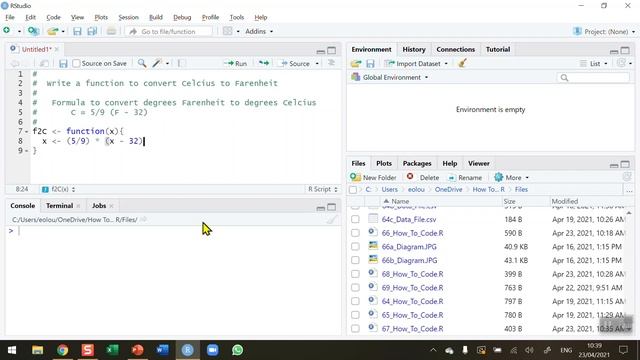Click the view working directory arrow in Console
Viewport: 640px width, 360px height.
(143, 220)
